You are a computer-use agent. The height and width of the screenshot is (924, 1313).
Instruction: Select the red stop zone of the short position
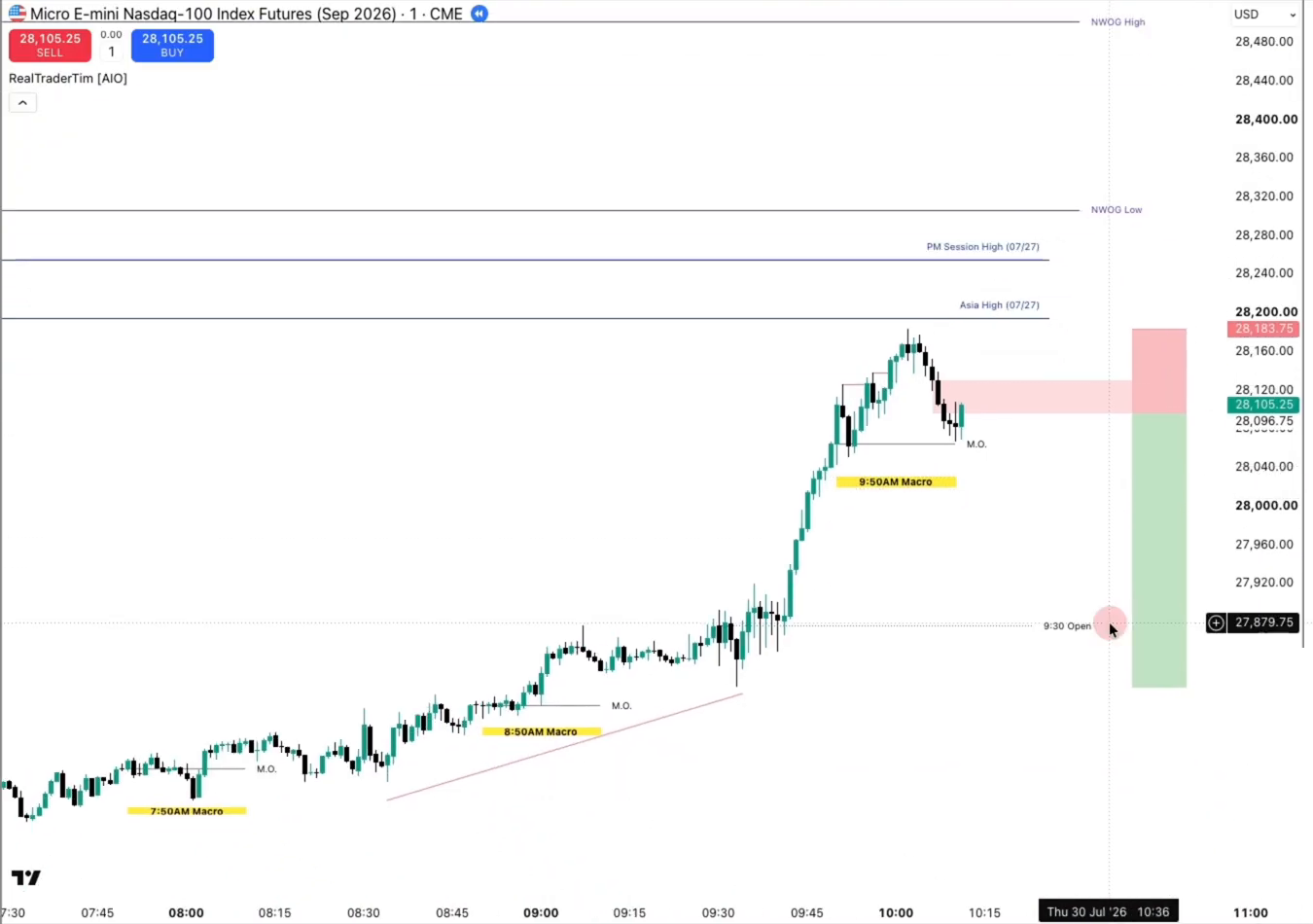point(1158,371)
